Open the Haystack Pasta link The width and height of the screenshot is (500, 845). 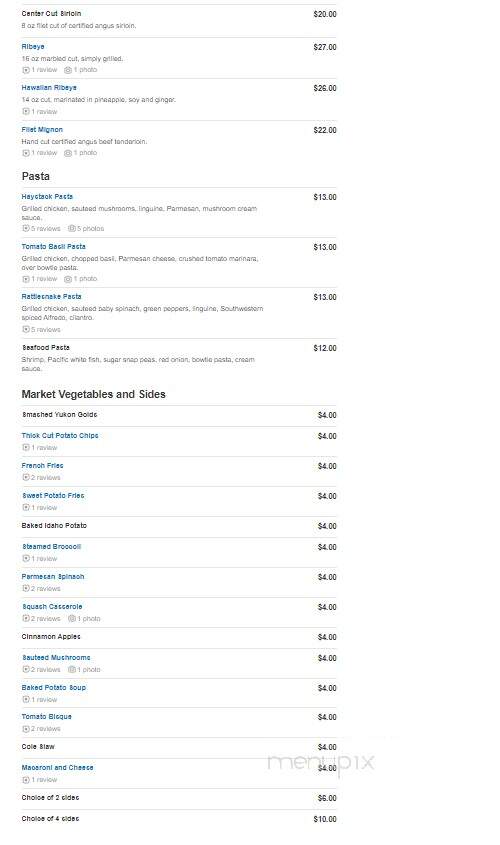(x=47, y=197)
